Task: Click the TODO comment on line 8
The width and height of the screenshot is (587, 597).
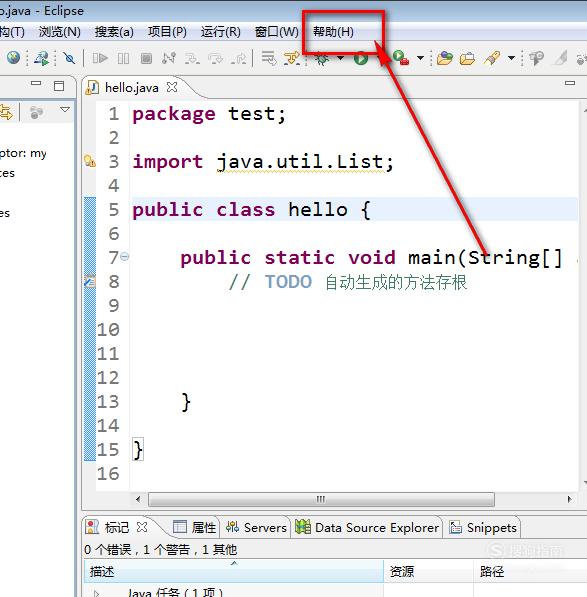Action: (x=348, y=282)
